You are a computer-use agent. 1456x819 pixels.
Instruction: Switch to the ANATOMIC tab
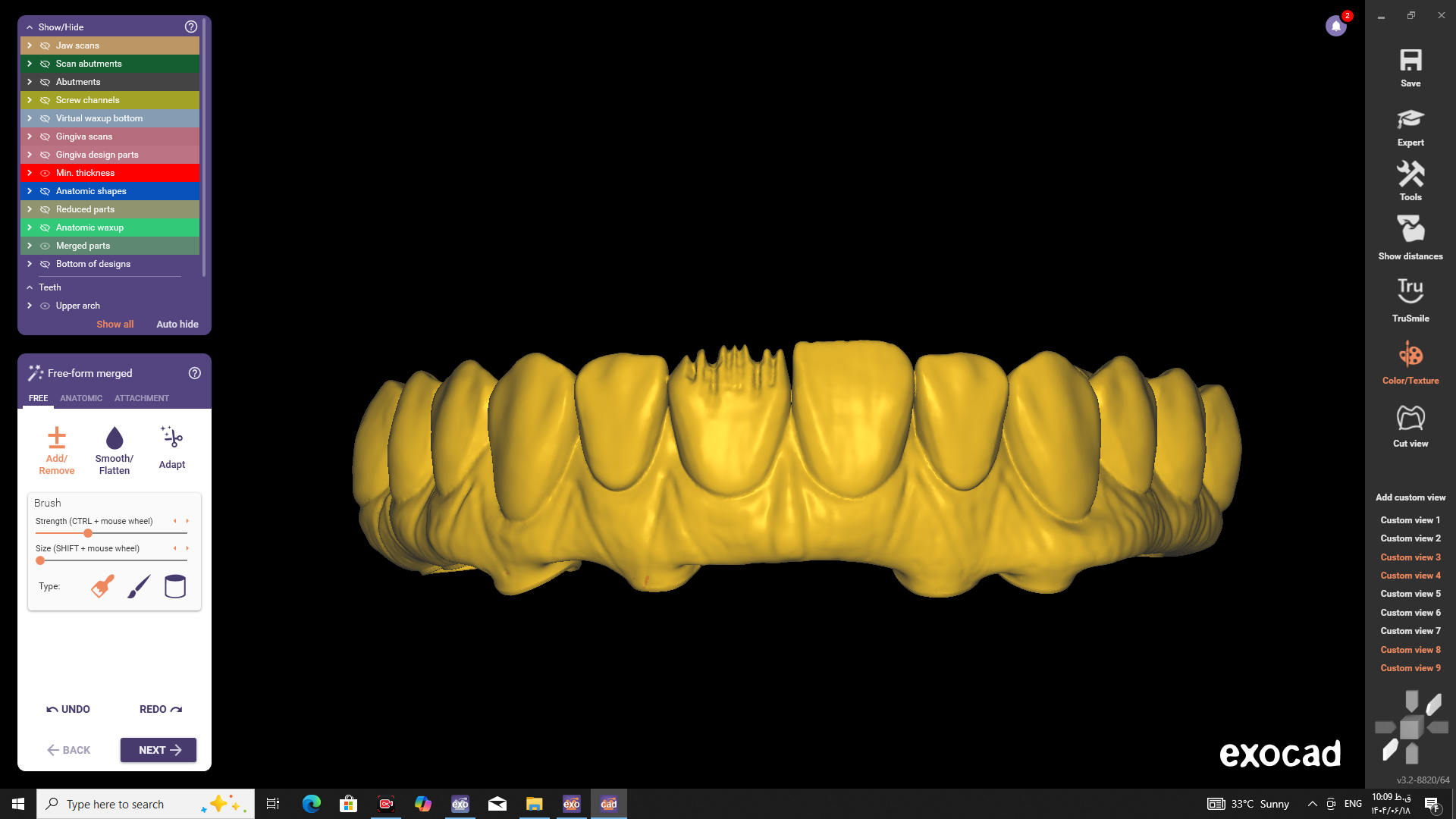pyautogui.click(x=81, y=398)
